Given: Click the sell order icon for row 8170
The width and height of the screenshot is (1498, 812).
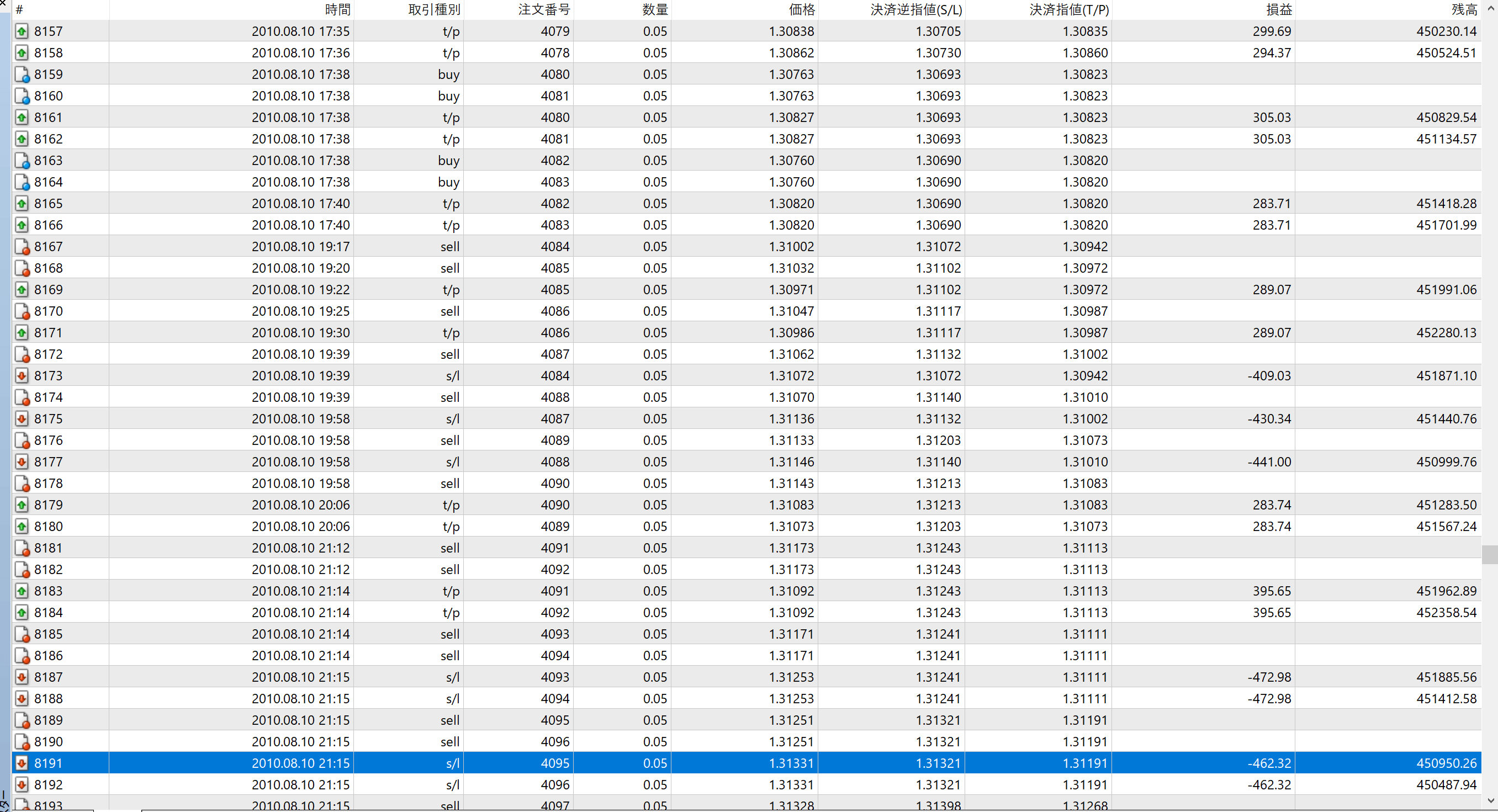Looking at the screenshot, I should (x=22, y=311).
